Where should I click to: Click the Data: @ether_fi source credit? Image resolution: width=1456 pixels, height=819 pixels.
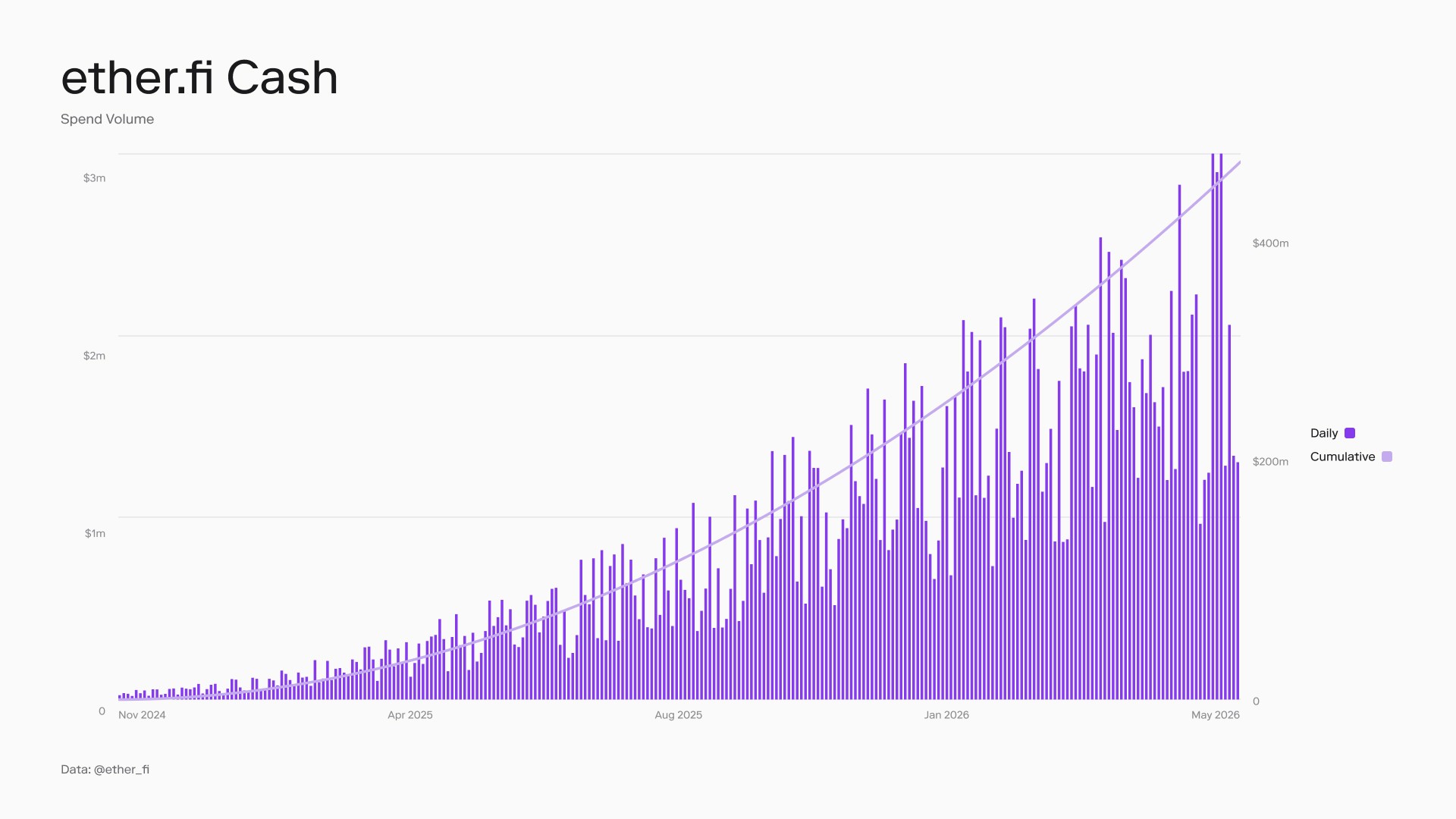tap(105, 769)
